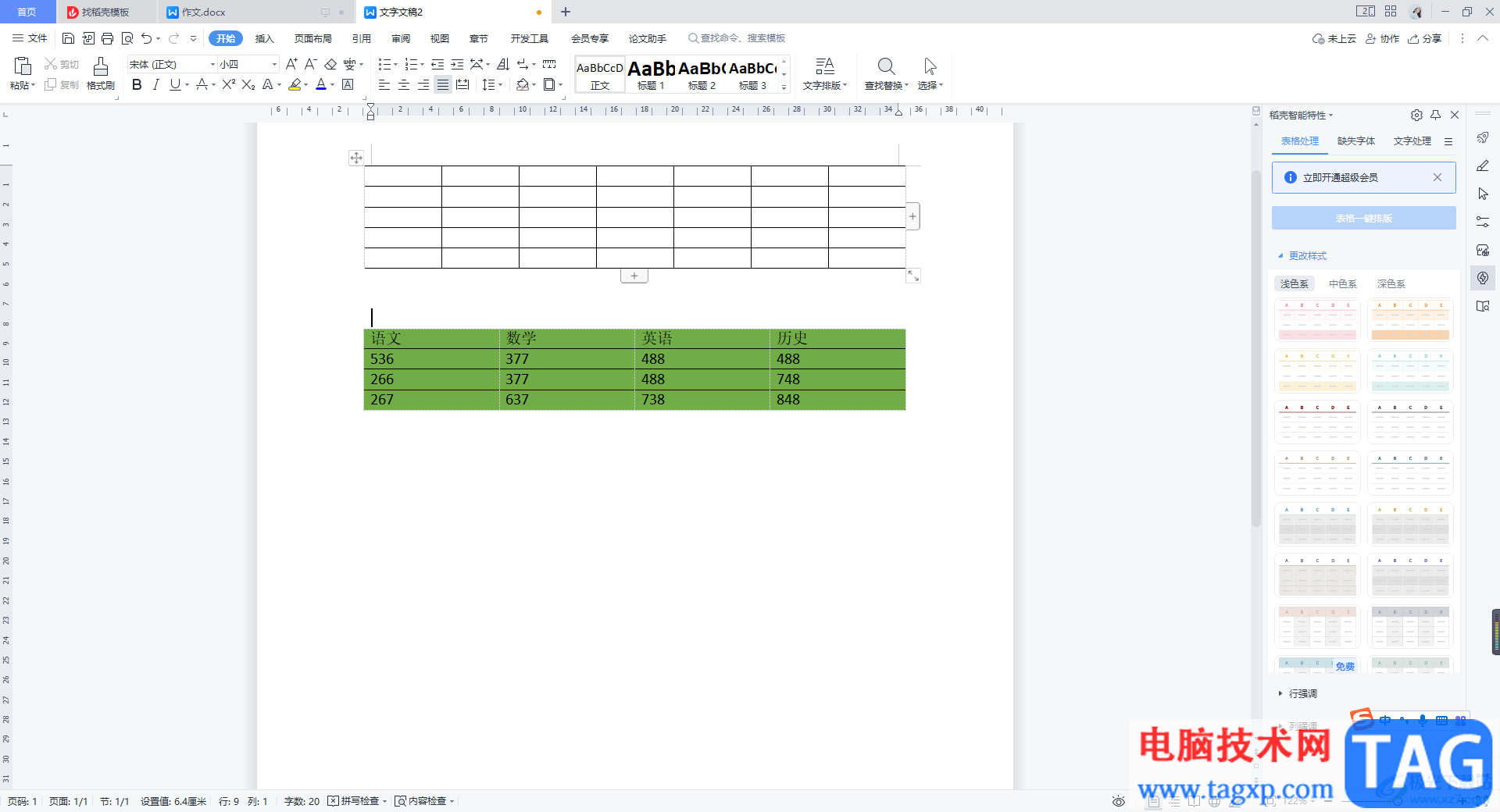Viewport: 1500px width, 812px height.
Task: Expand bullet list dropdown arrow
Action: pos(396,65)
